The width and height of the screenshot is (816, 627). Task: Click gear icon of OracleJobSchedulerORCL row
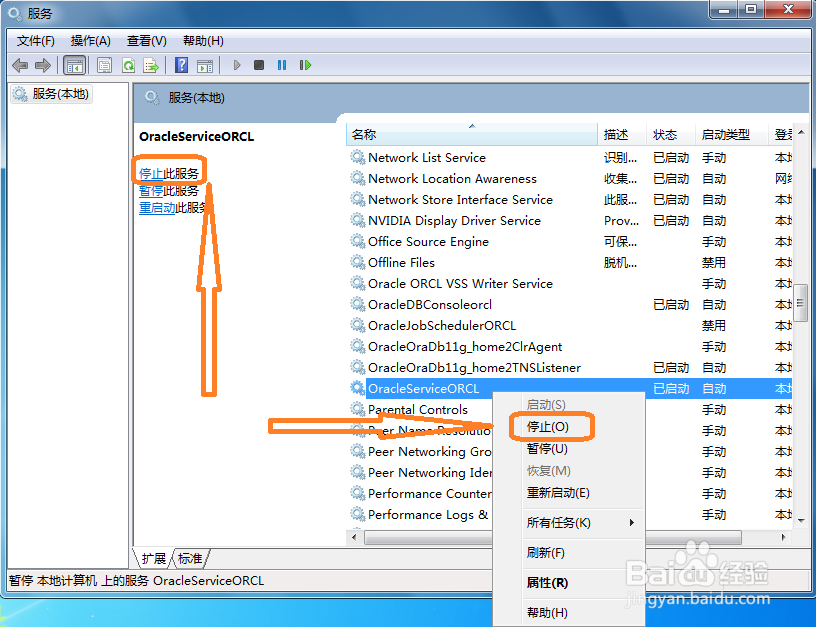click(x=358, y=325)
